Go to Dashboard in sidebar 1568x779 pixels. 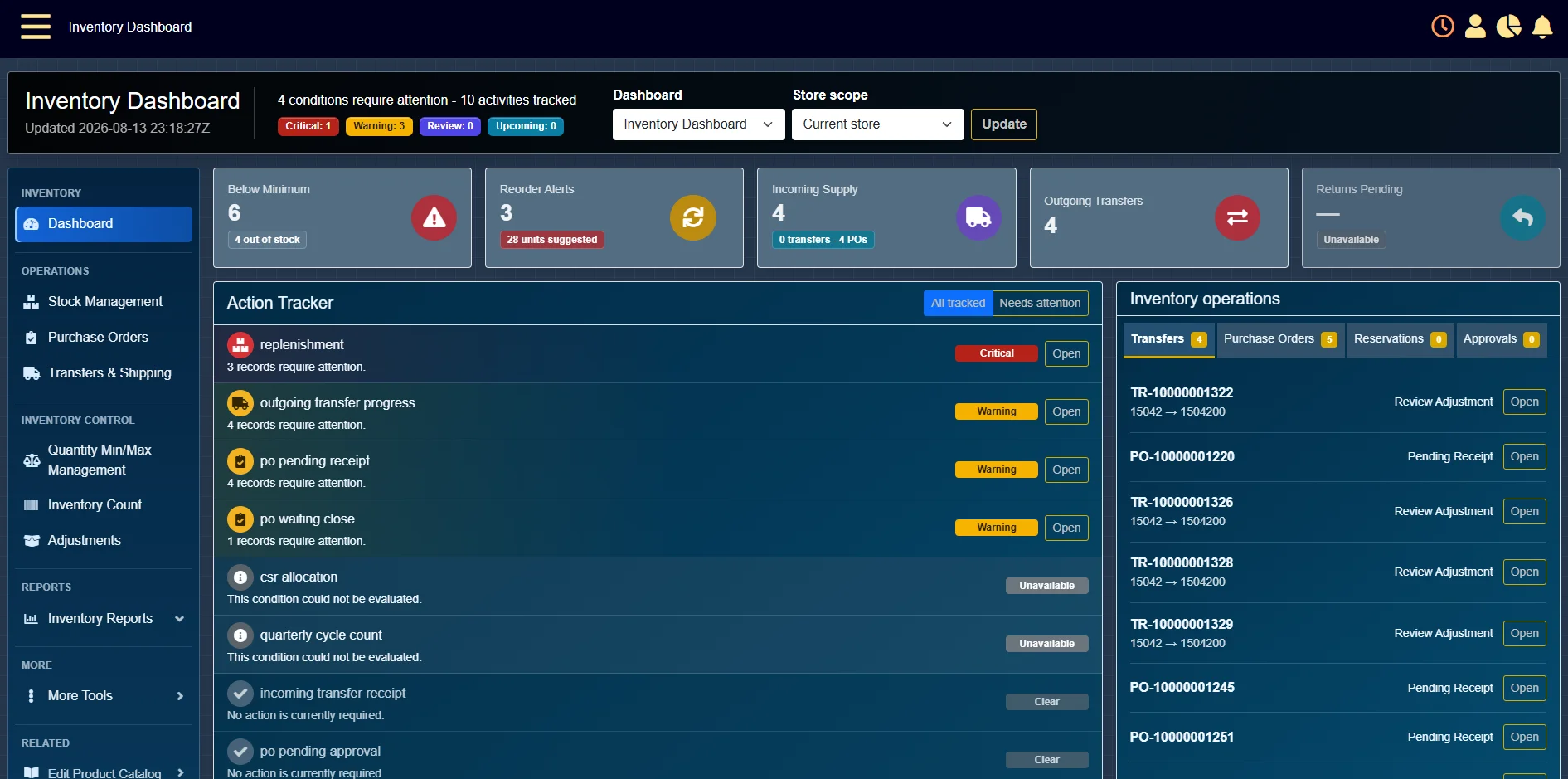(104, 224)
